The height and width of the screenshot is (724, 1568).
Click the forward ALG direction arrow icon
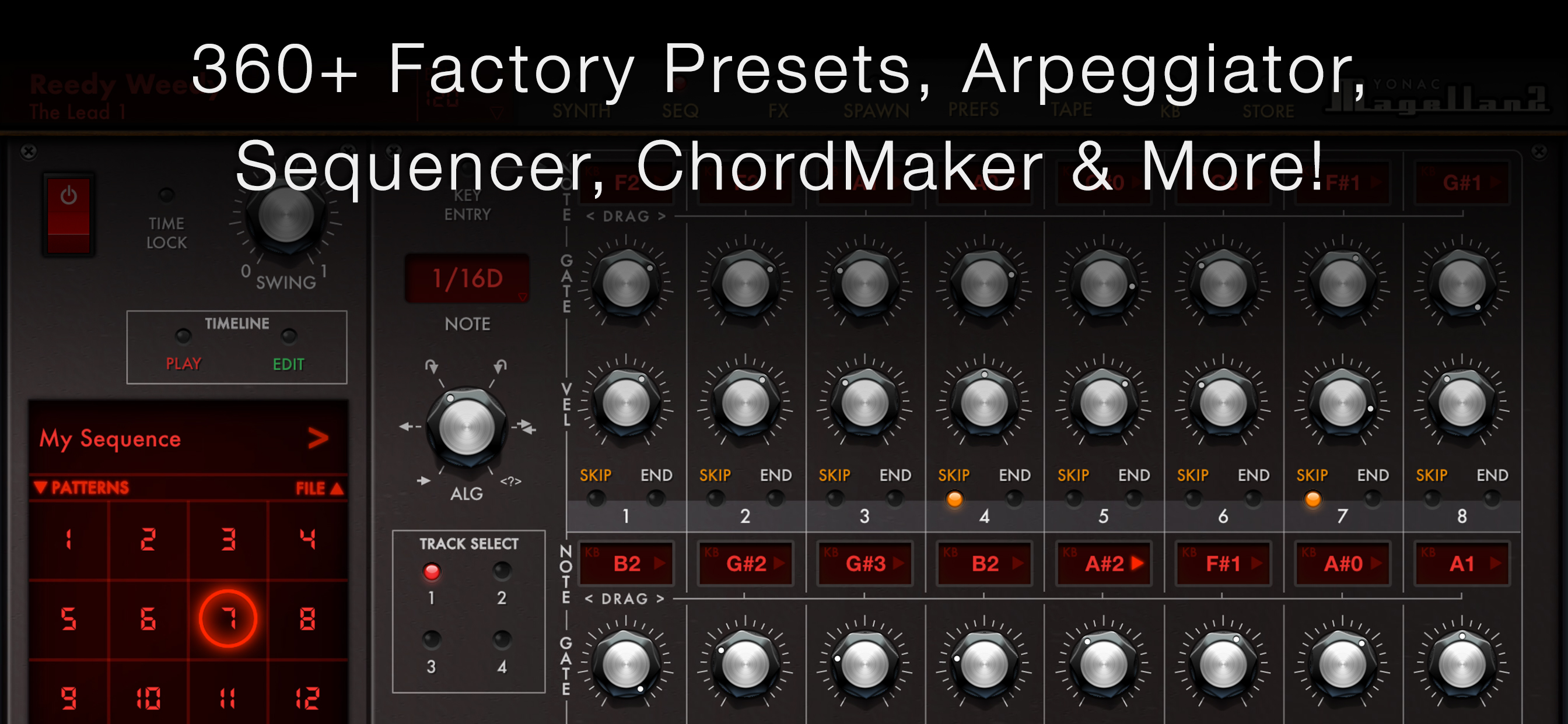[424, 481]
